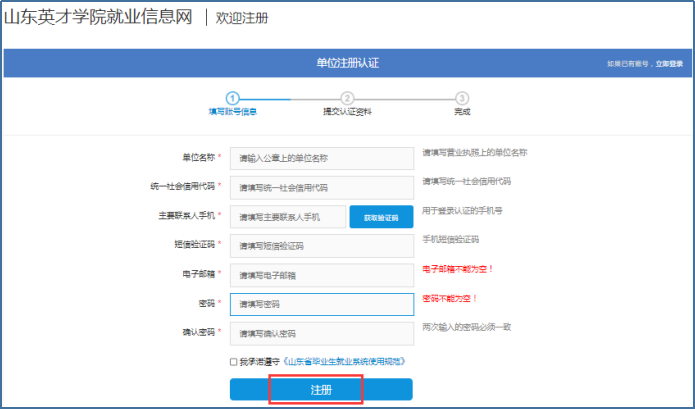The width and height of the screenshot is (695, 409).
Task: Select the 确认密码 confirm password field
Action: 321,333
